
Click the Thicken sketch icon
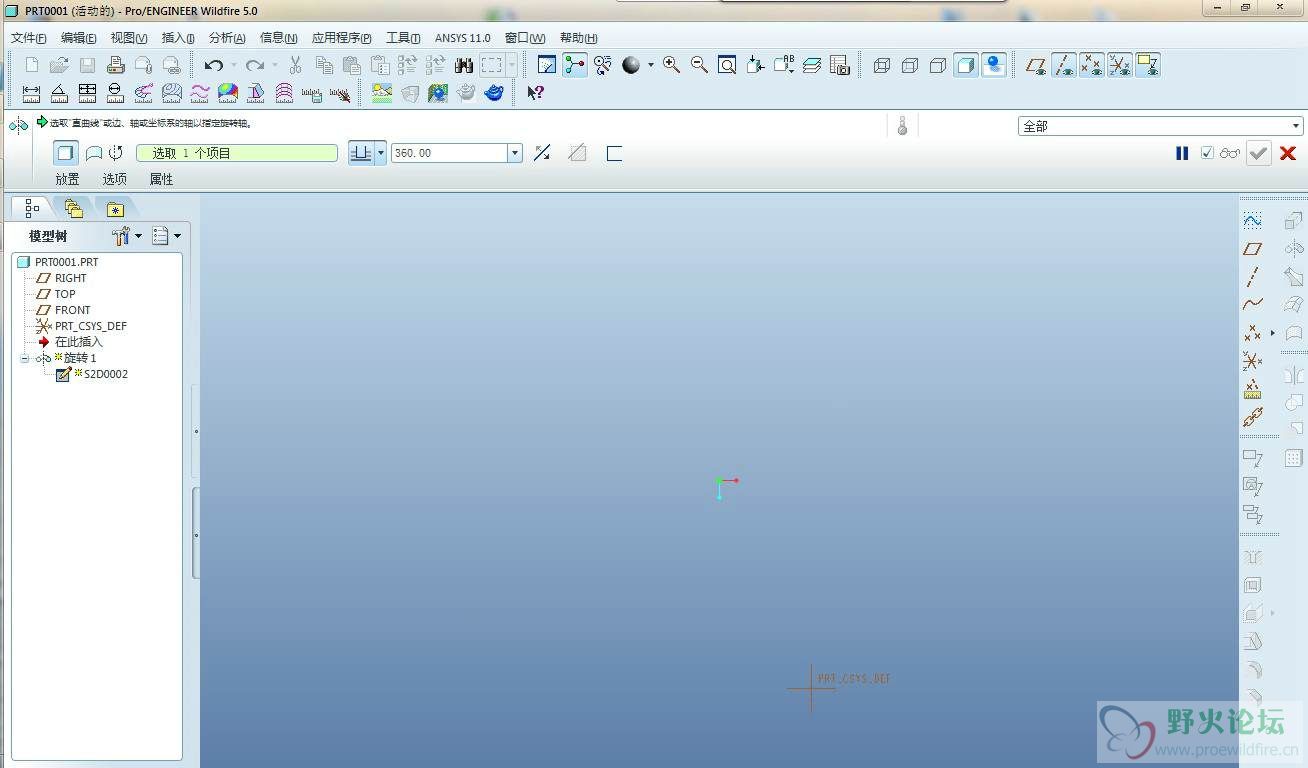614,153
